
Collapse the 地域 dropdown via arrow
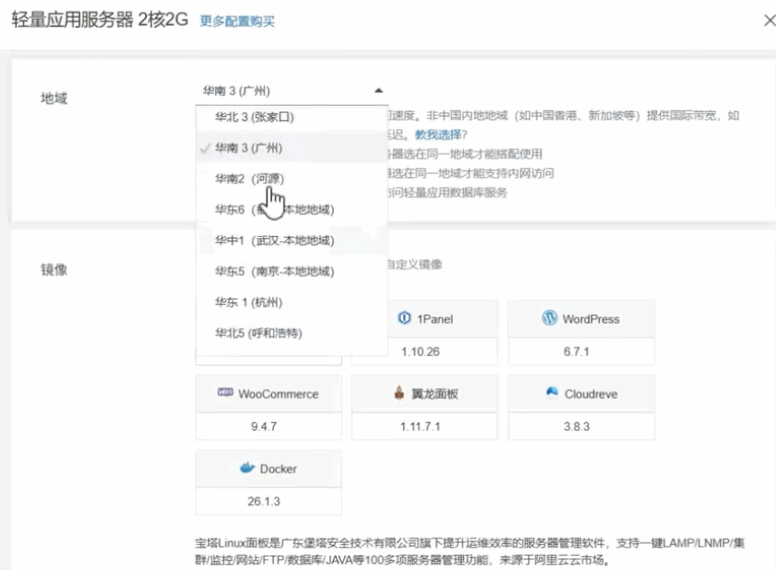[378, 90]
